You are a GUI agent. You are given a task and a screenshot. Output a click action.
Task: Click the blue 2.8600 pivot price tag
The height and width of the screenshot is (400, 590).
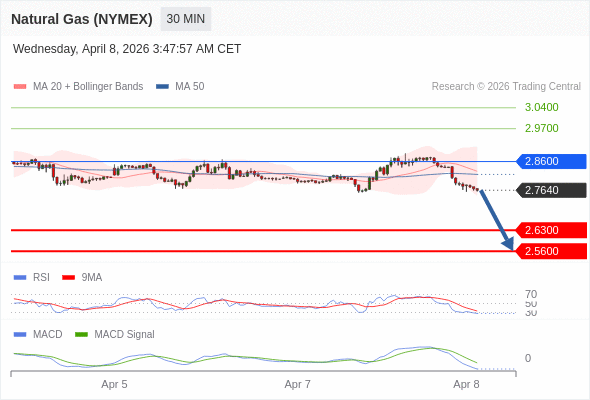551,161
